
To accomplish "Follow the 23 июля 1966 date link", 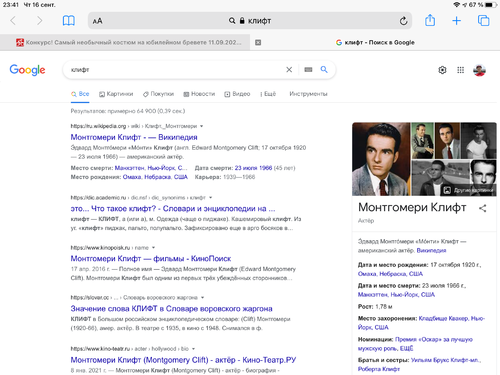I will coord(253,168).
